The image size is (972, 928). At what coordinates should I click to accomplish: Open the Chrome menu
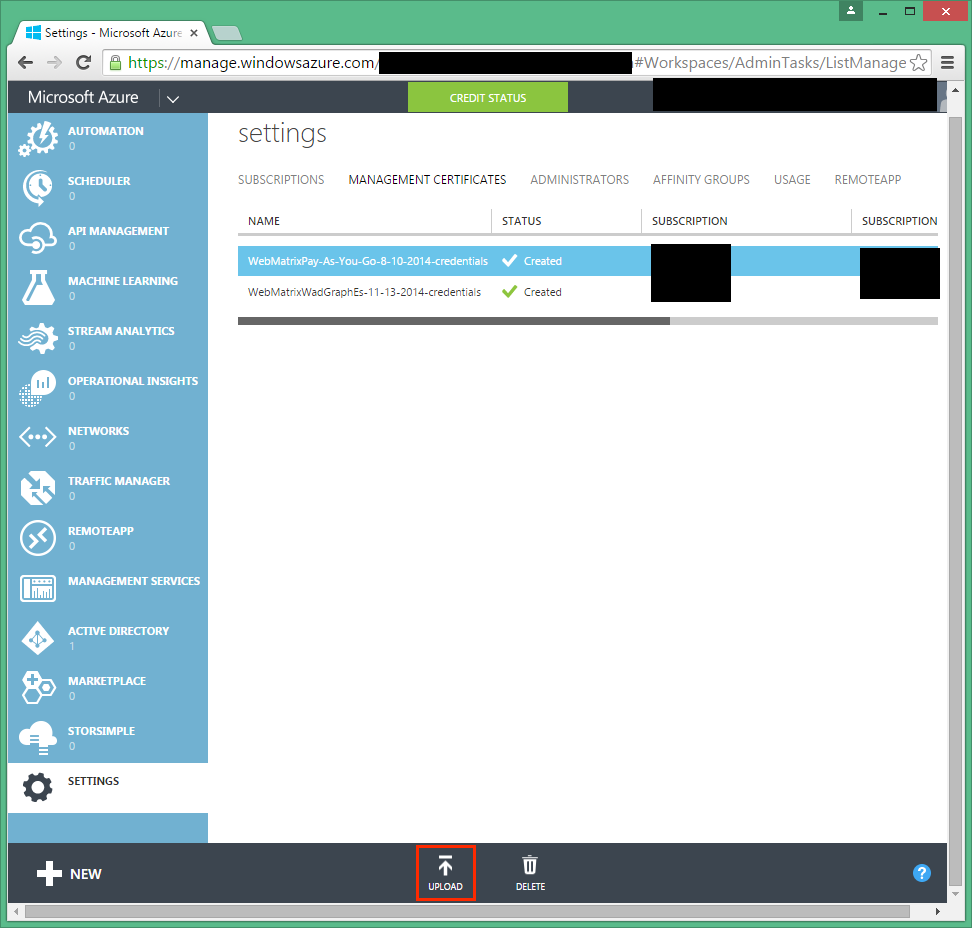947,62
